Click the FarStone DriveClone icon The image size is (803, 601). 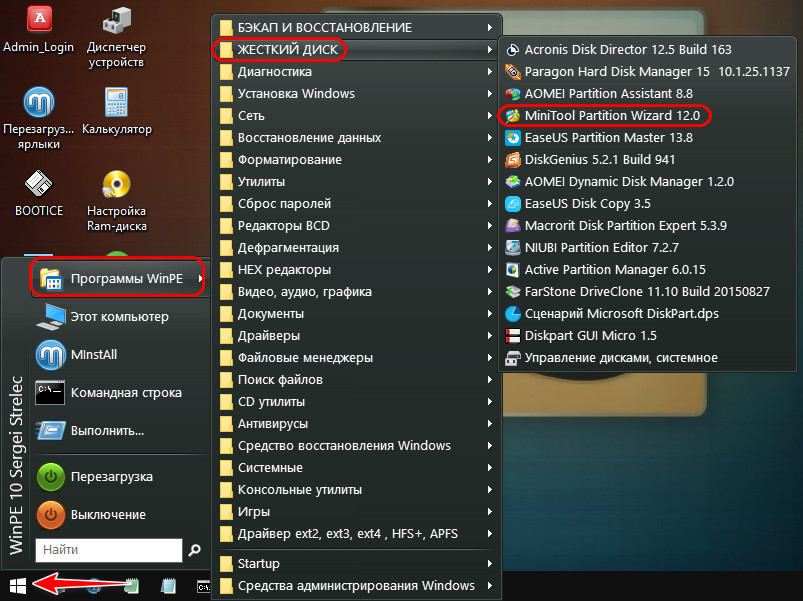point(512,292)
